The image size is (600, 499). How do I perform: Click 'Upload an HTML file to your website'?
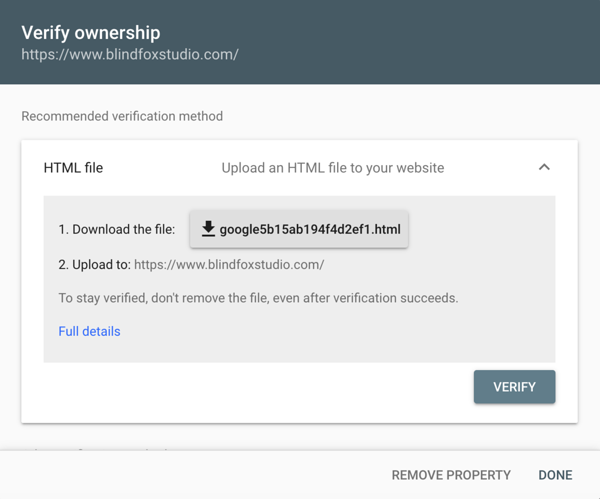click(x=333, y=168)
